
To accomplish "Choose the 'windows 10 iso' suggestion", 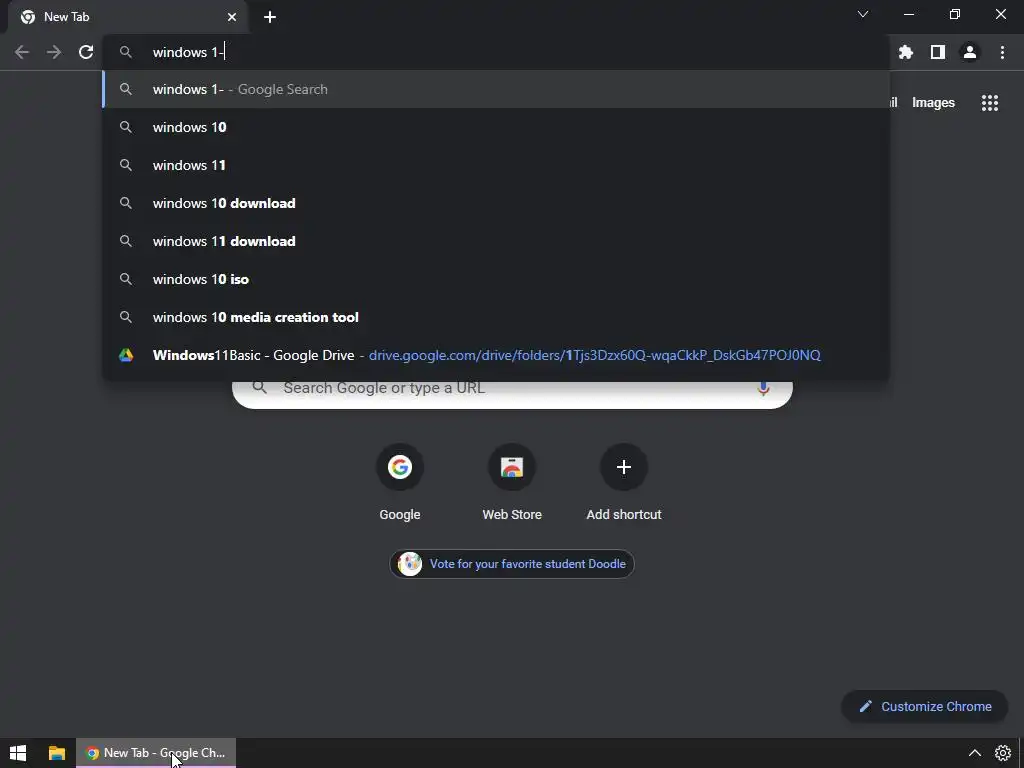I will pyautogui.click(x=496, y=279).
